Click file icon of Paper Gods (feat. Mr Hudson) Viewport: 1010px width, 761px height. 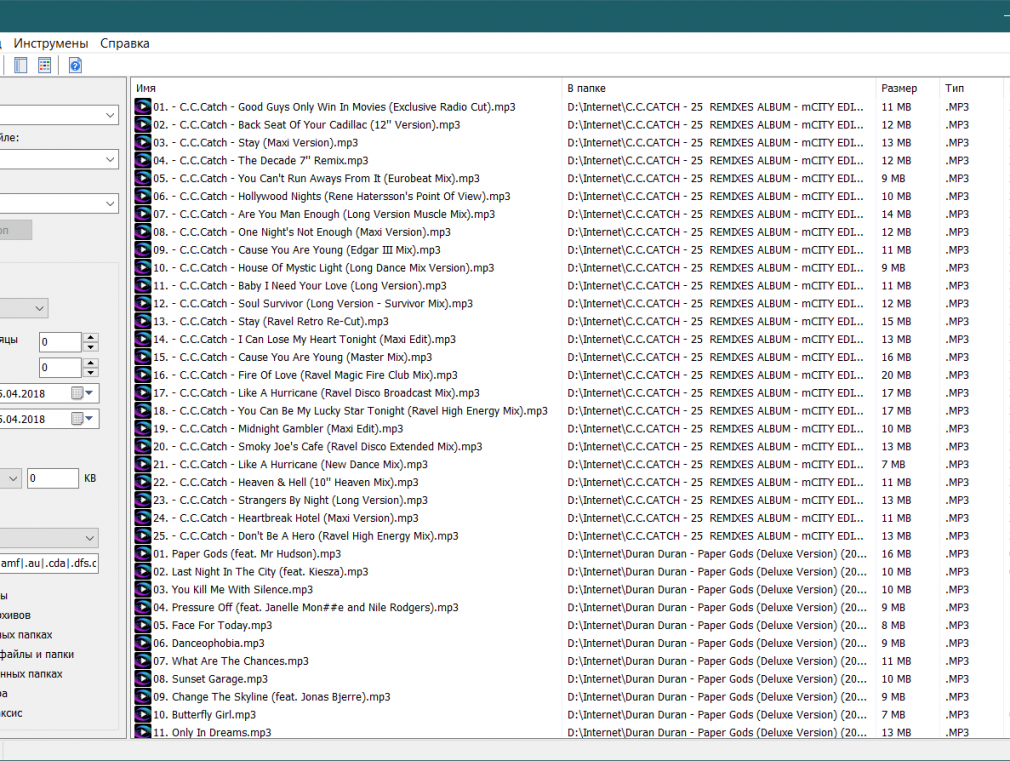pos(142,554)
